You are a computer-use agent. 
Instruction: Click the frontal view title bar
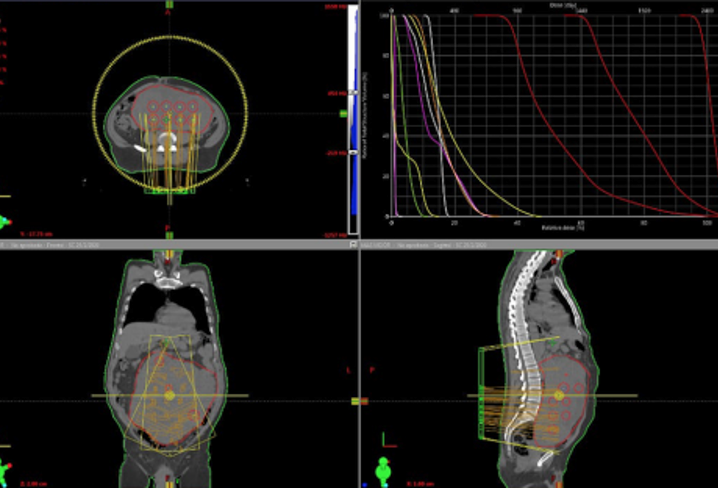click(x=179, y=244)
